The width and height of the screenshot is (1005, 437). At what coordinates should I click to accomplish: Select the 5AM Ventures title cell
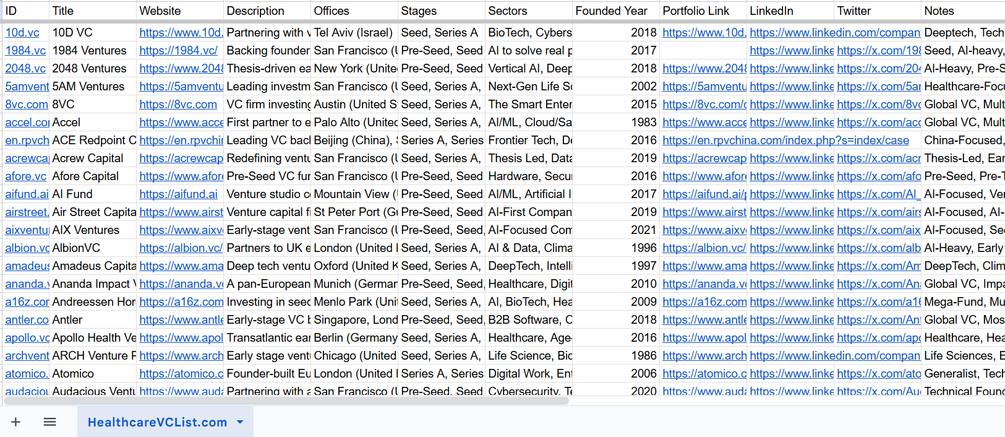(93, 87)
